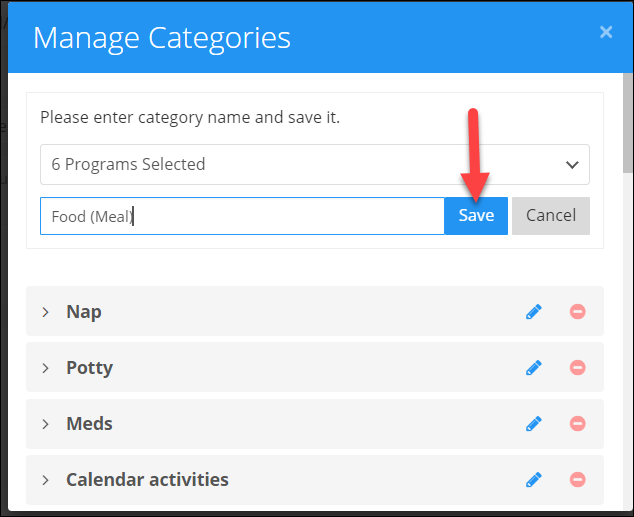Viewport: 634px width, 517px height.
Task: Edit the Calendar activities category
Action: point(534,480)
